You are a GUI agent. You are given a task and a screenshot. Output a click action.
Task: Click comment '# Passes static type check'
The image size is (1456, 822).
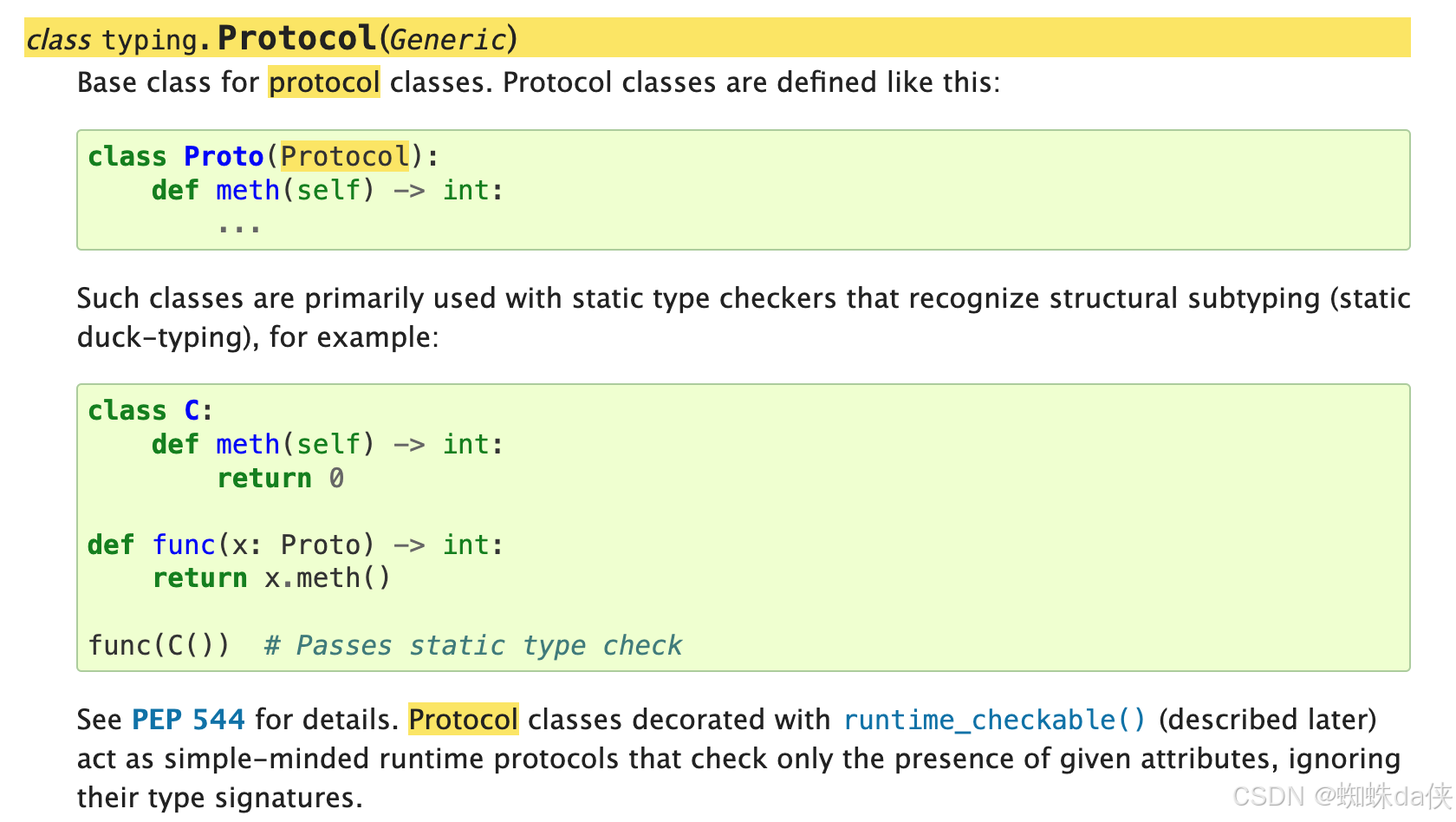click(x=473, y=645)
